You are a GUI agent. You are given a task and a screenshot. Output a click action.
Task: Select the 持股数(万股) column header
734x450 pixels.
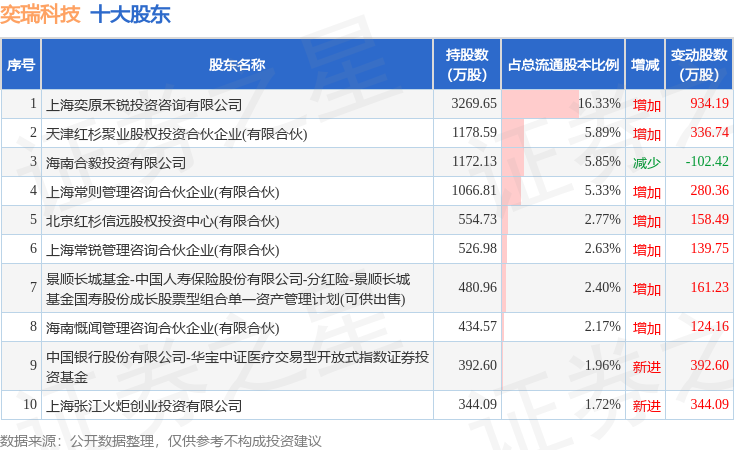[467, 65]
